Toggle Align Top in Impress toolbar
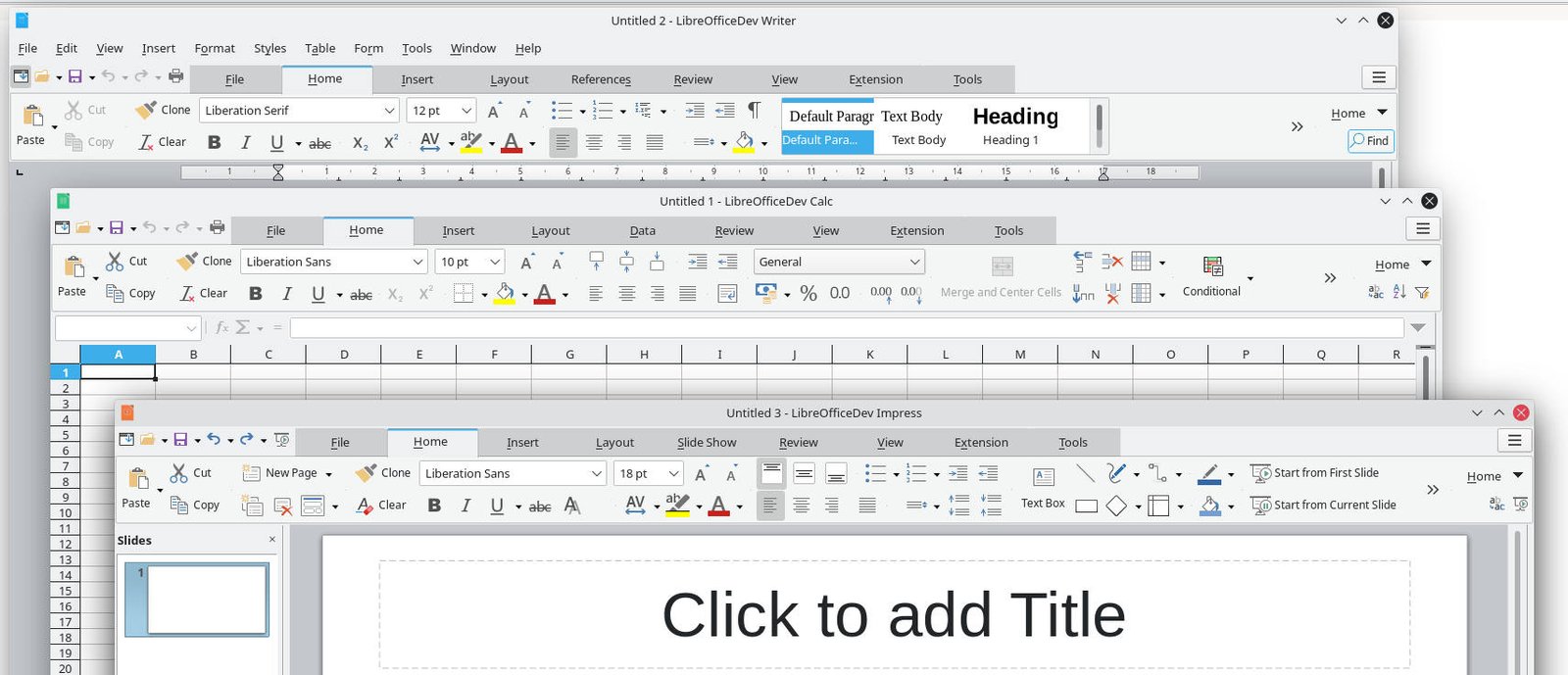 coord(772,473)
